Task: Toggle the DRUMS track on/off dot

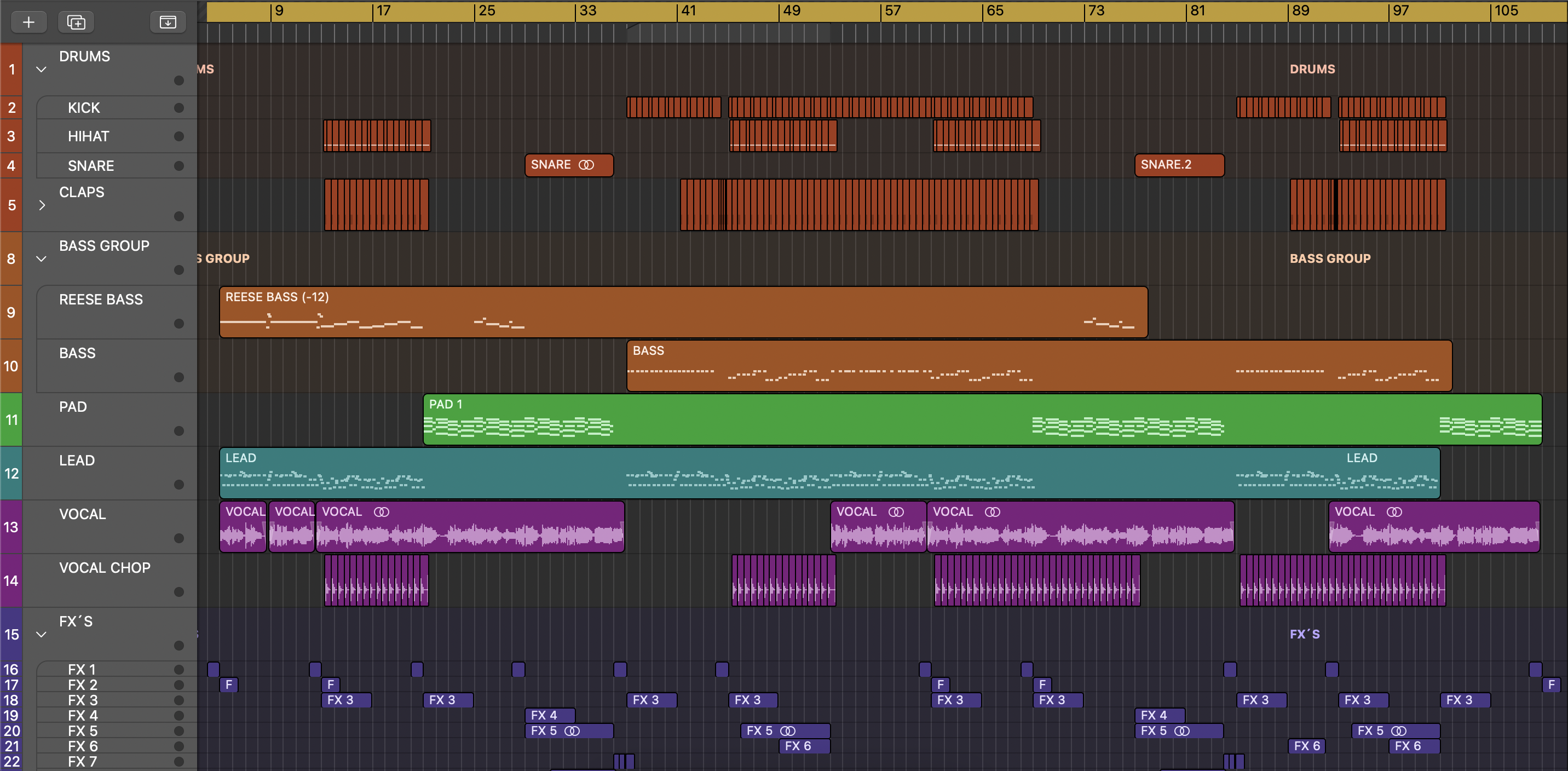Action: [179, 80]
